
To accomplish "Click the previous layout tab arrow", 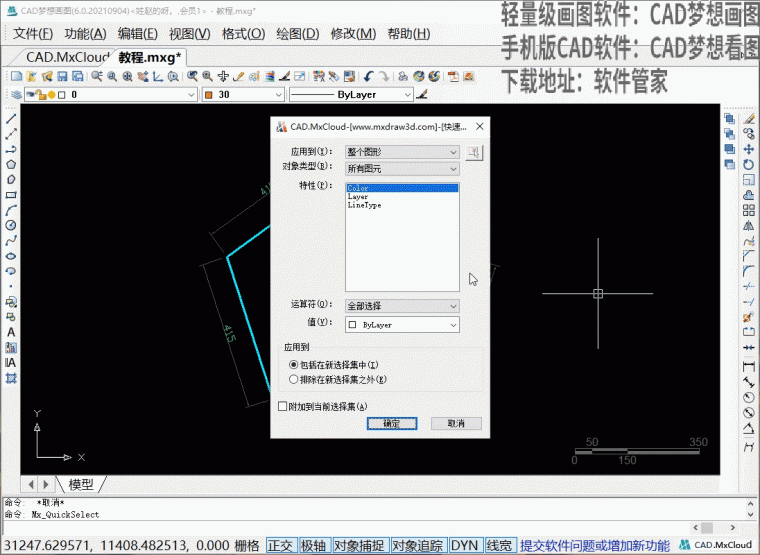I will 31,484.
